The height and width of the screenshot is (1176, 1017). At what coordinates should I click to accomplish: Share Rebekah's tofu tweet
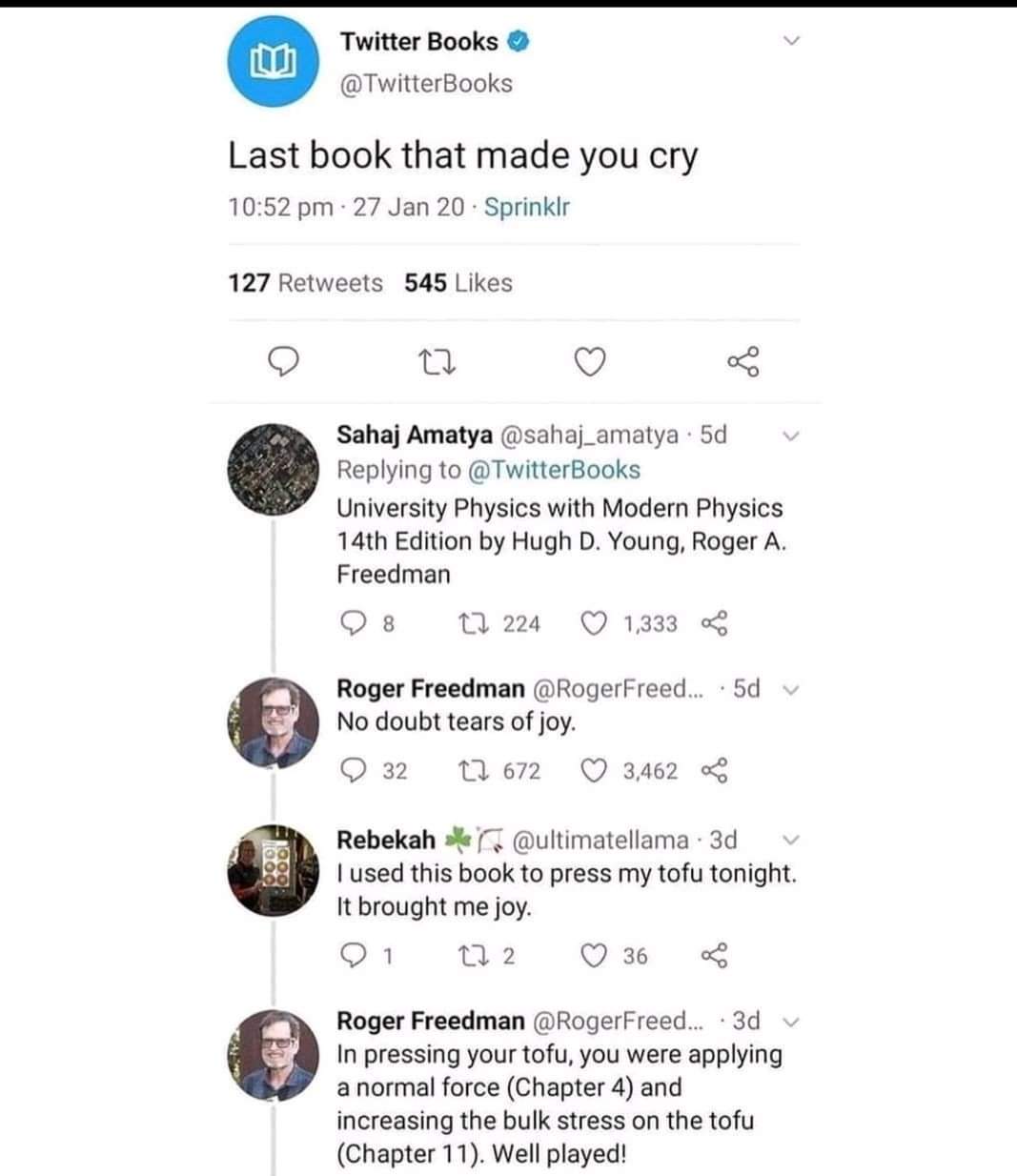(x=714, y=955)
